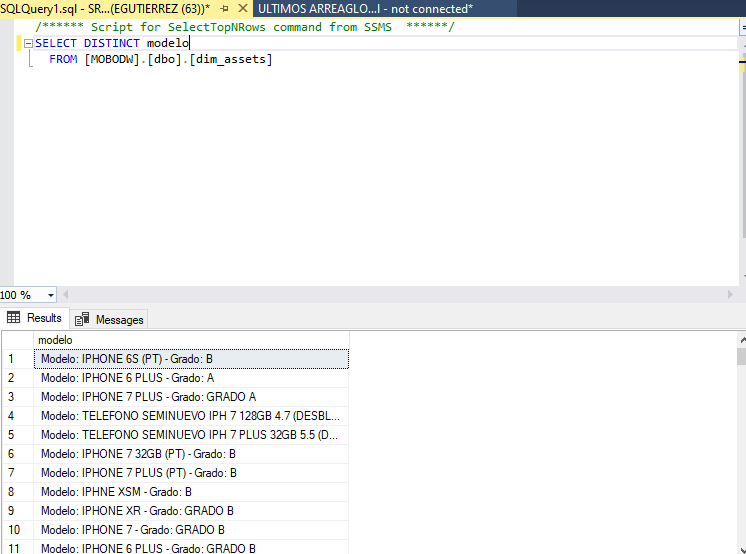The height and width of the screenshot is (554, 746).
Task: Click the results scrollbar up arrow
Action: coord(742,340)
